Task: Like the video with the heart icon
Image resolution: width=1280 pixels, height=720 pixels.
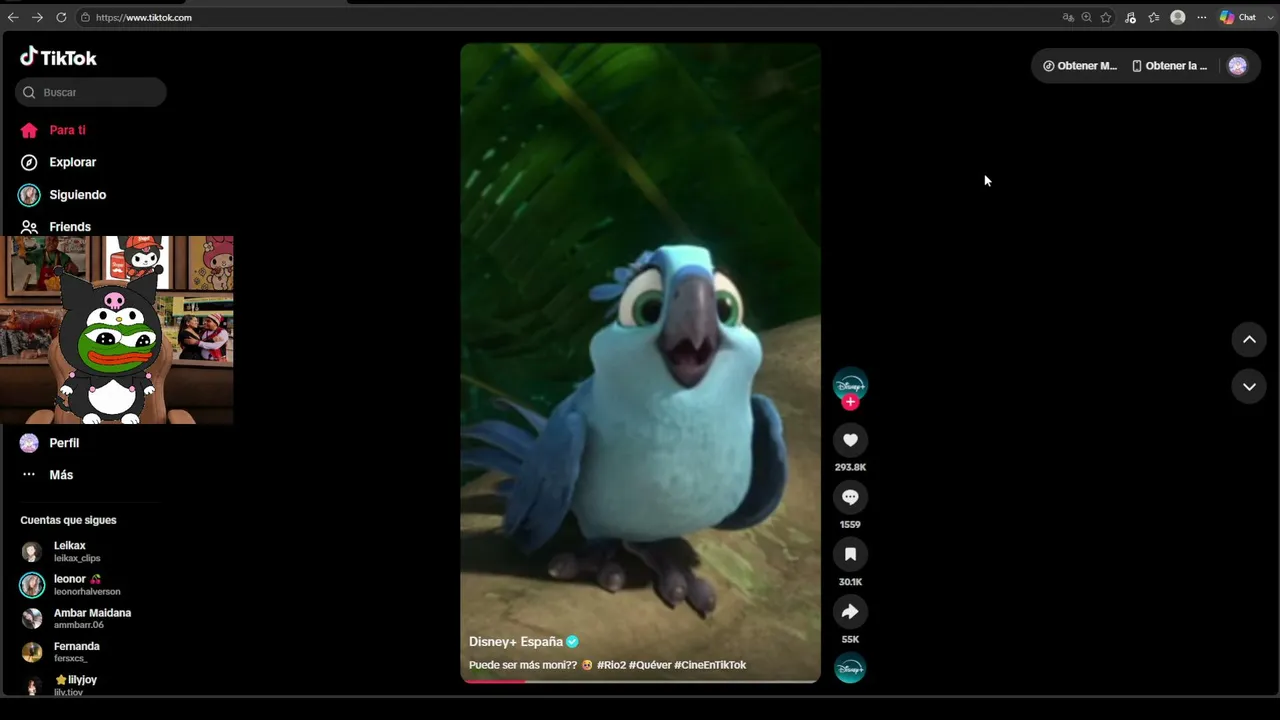Action: [x=850, y=440]
